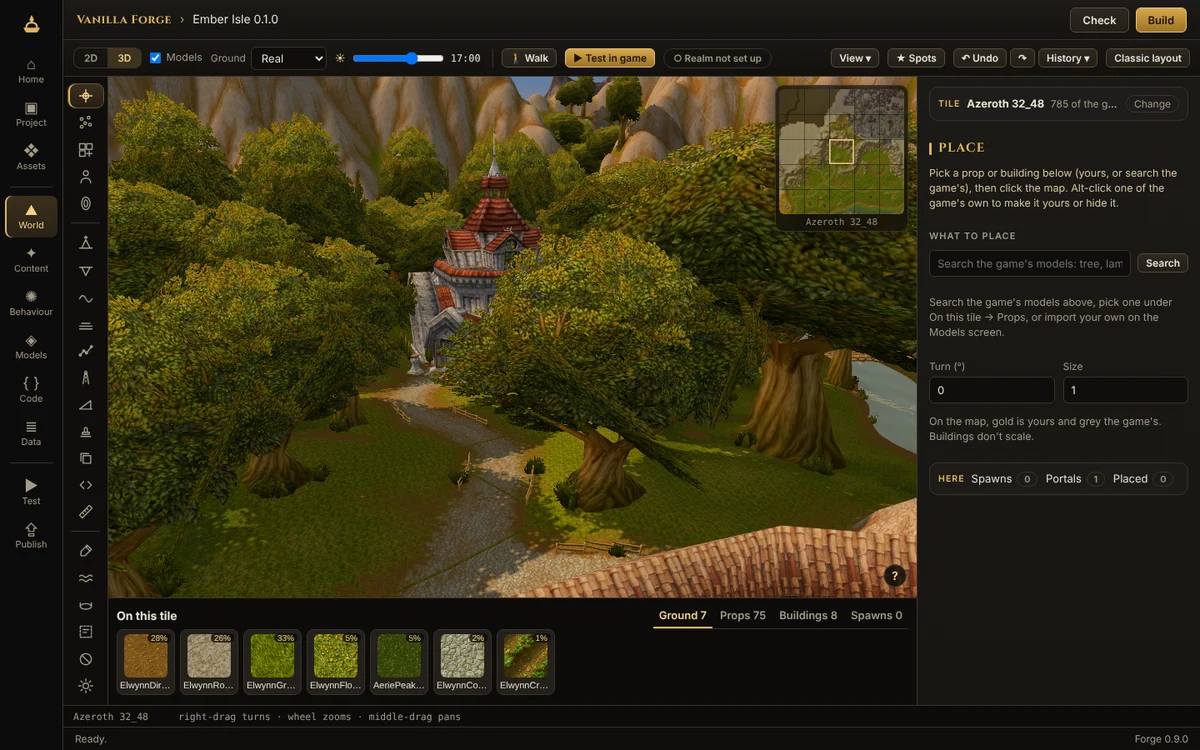The width and height of the screenshot is (1200, 750).
Task: Select the smooth wave tool
Action: click(86, 298)
